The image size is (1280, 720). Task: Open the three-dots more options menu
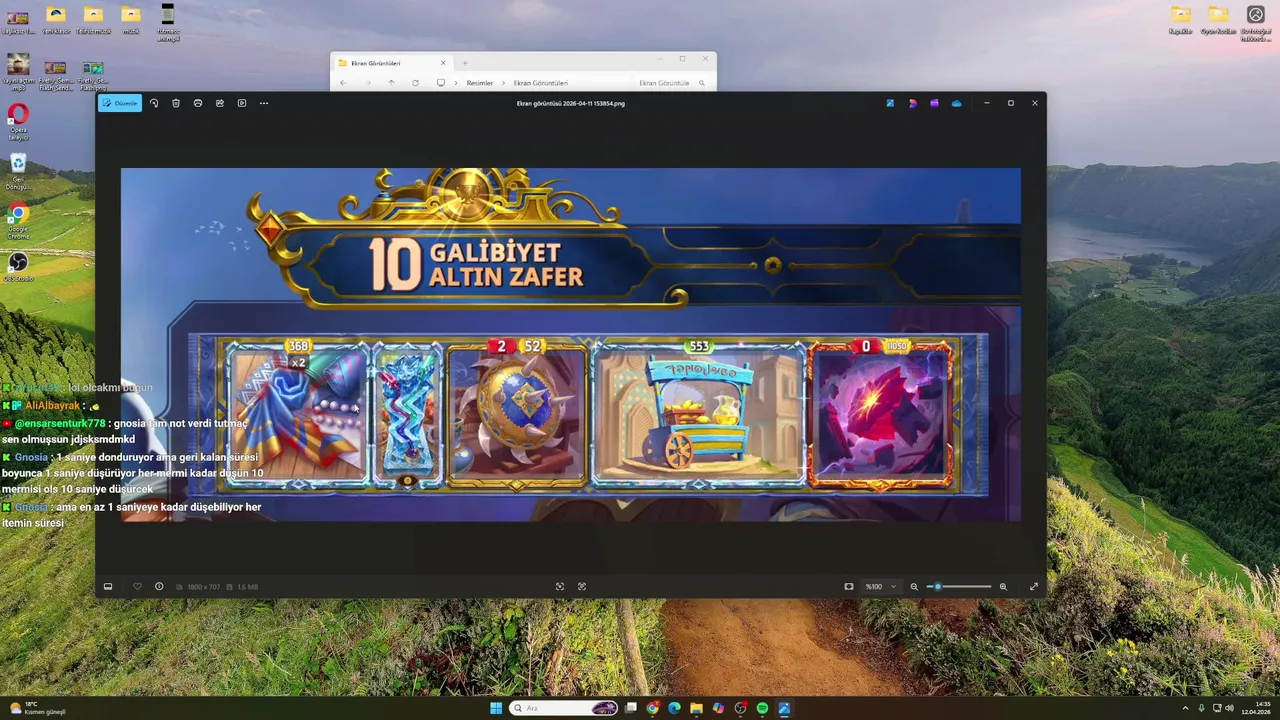pyautogui.click(x=264, y=103)
